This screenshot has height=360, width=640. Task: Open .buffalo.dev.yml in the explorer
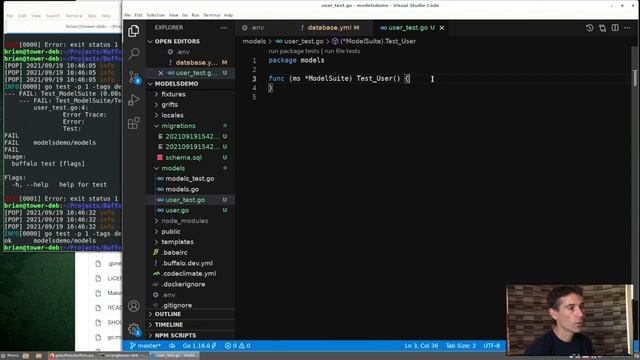point(187,263)
